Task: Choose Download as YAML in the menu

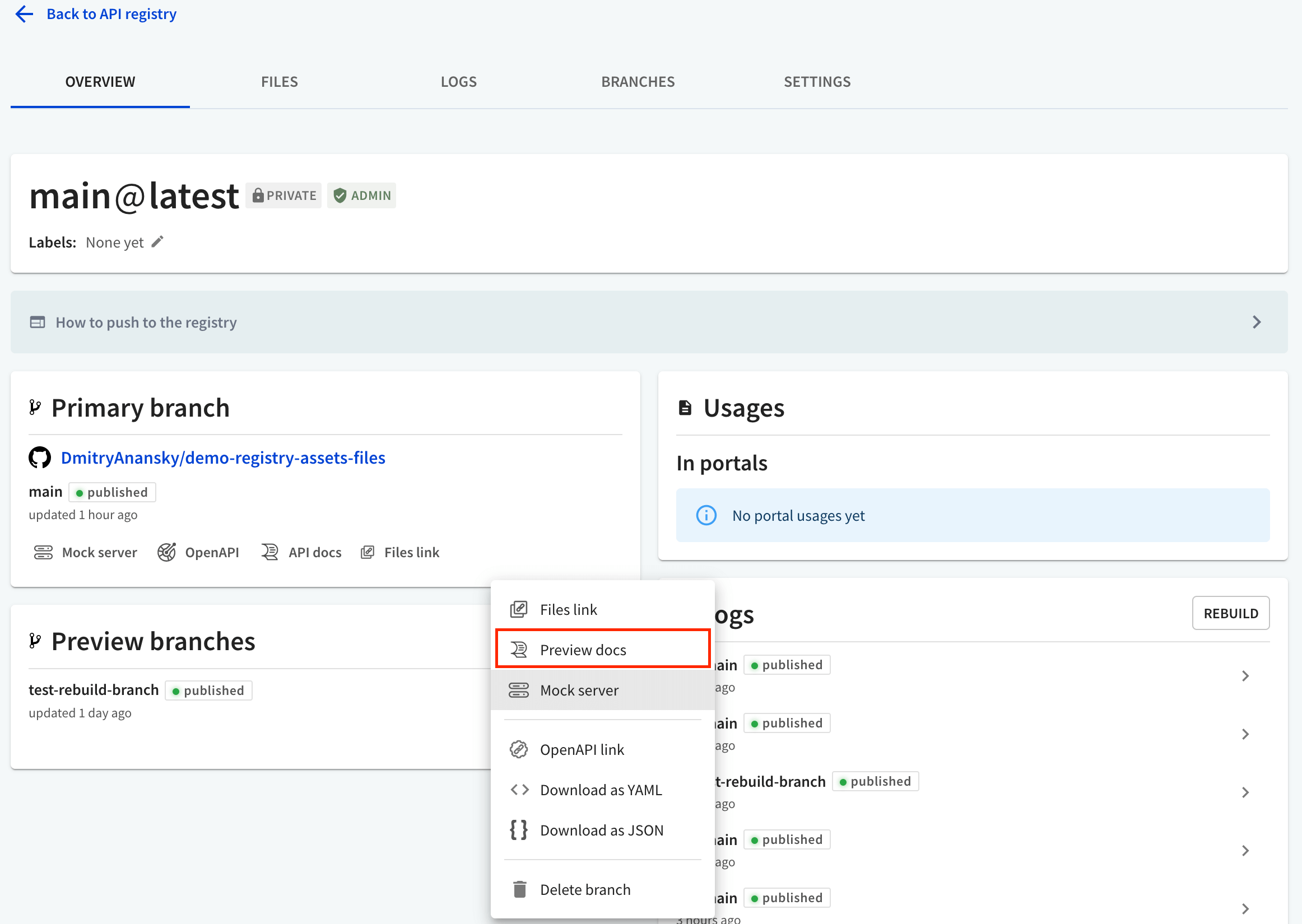Action: click(603, 790)
